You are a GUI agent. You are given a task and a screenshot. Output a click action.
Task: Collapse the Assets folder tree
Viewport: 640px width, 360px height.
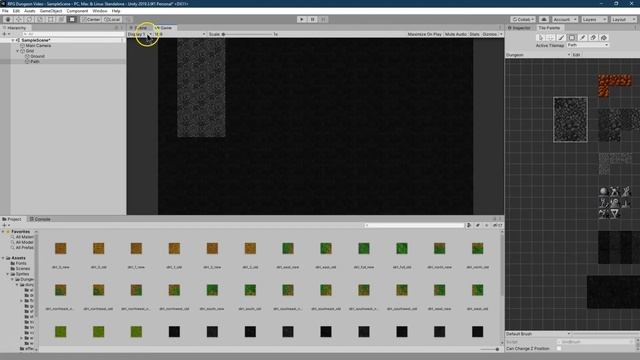3,258
